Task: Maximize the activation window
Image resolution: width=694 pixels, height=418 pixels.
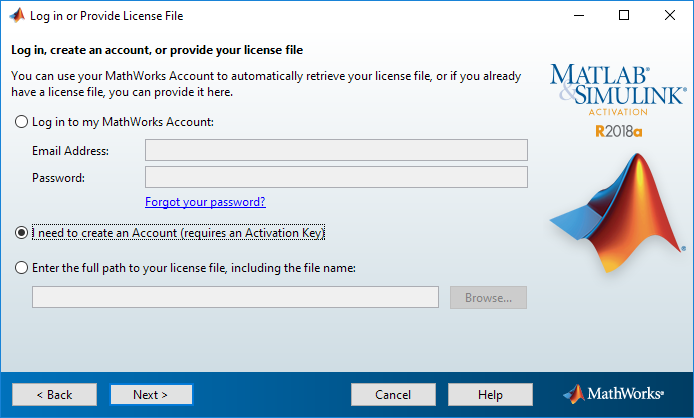Action: 624,15
